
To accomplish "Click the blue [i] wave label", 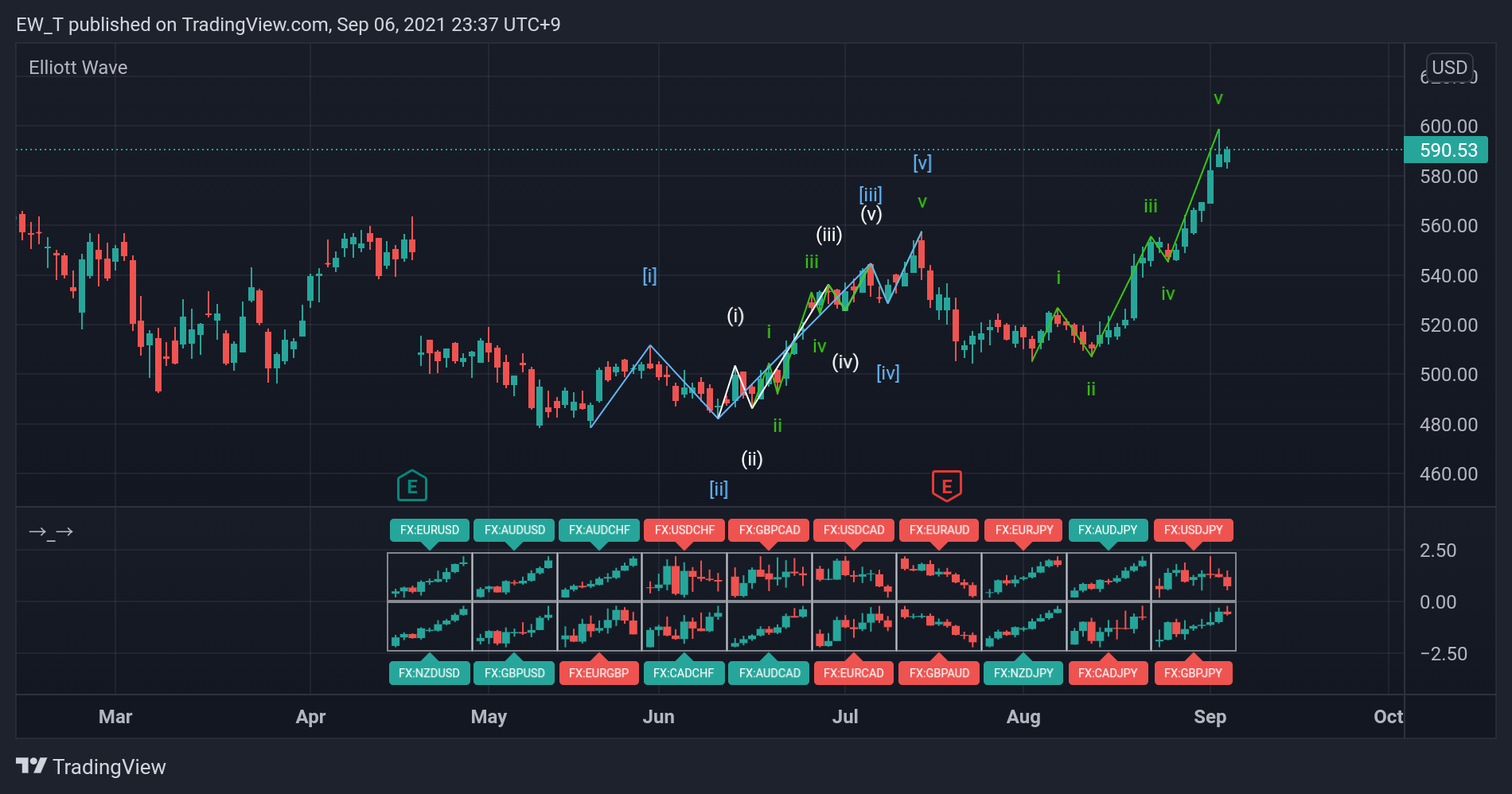I will [649, 276].
